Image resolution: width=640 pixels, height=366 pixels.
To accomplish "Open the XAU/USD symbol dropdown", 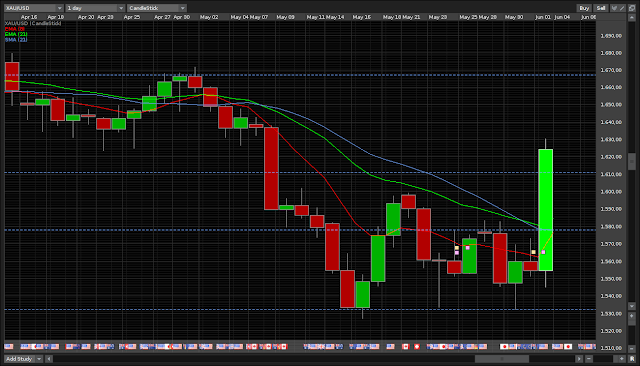I will 33,8.
